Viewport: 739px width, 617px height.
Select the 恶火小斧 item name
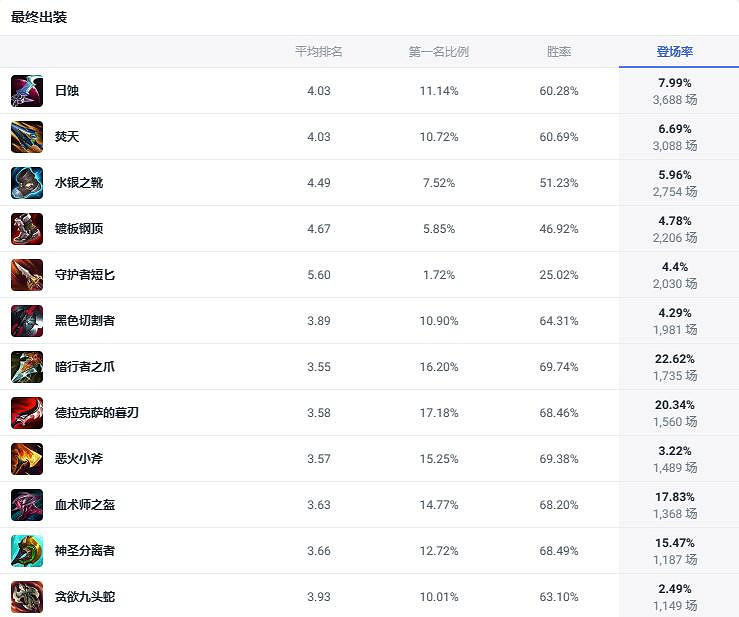(79, 459)
